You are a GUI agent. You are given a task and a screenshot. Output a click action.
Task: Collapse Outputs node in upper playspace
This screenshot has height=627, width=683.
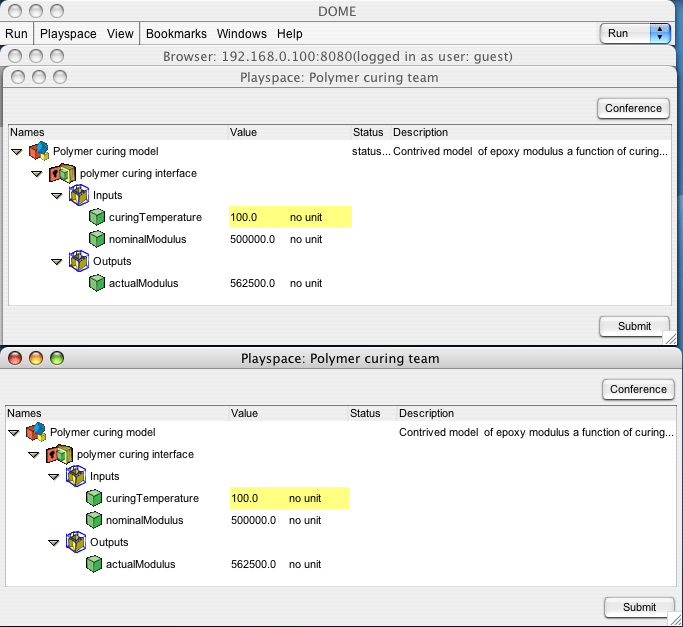point(57,261)
